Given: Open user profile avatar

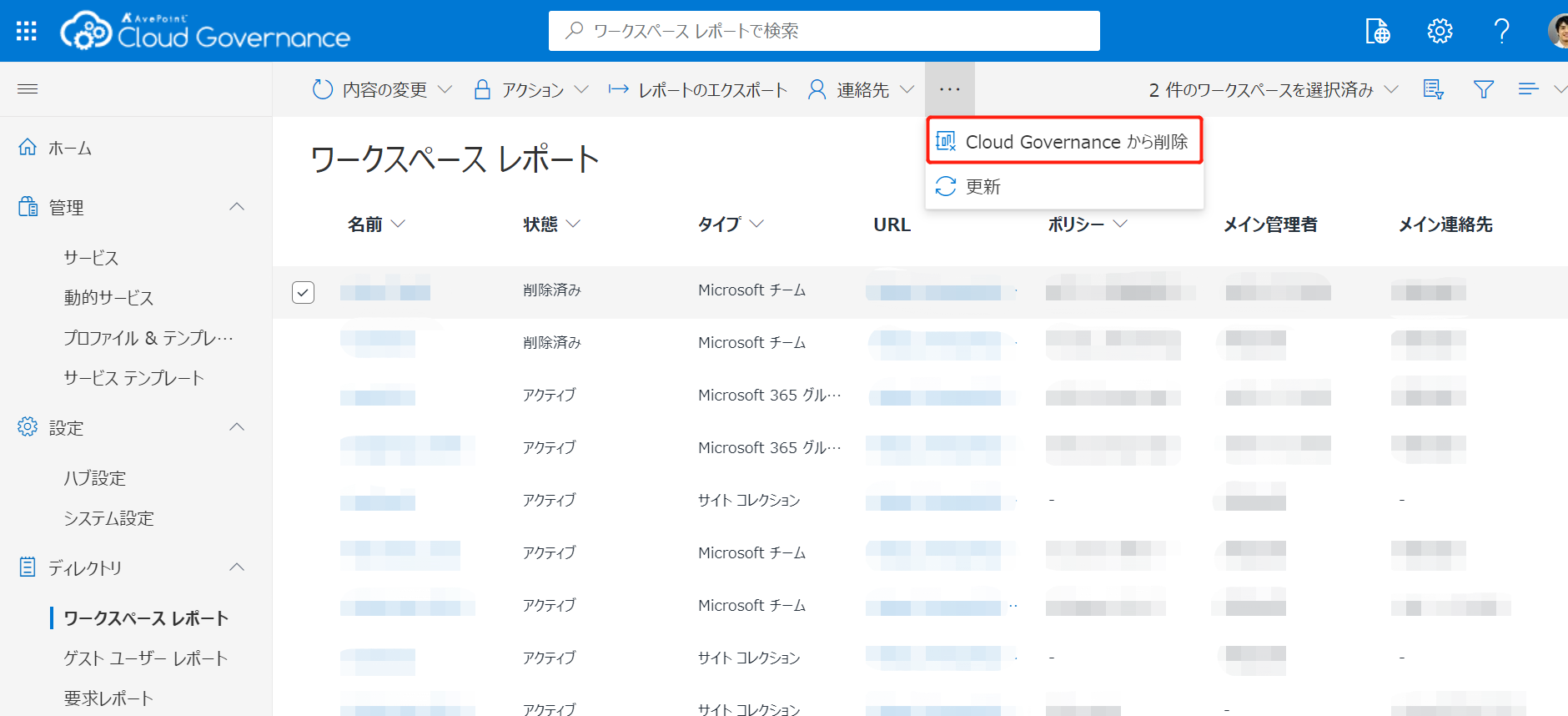Looking at the screenshot, I should [x=1558, y=31].
